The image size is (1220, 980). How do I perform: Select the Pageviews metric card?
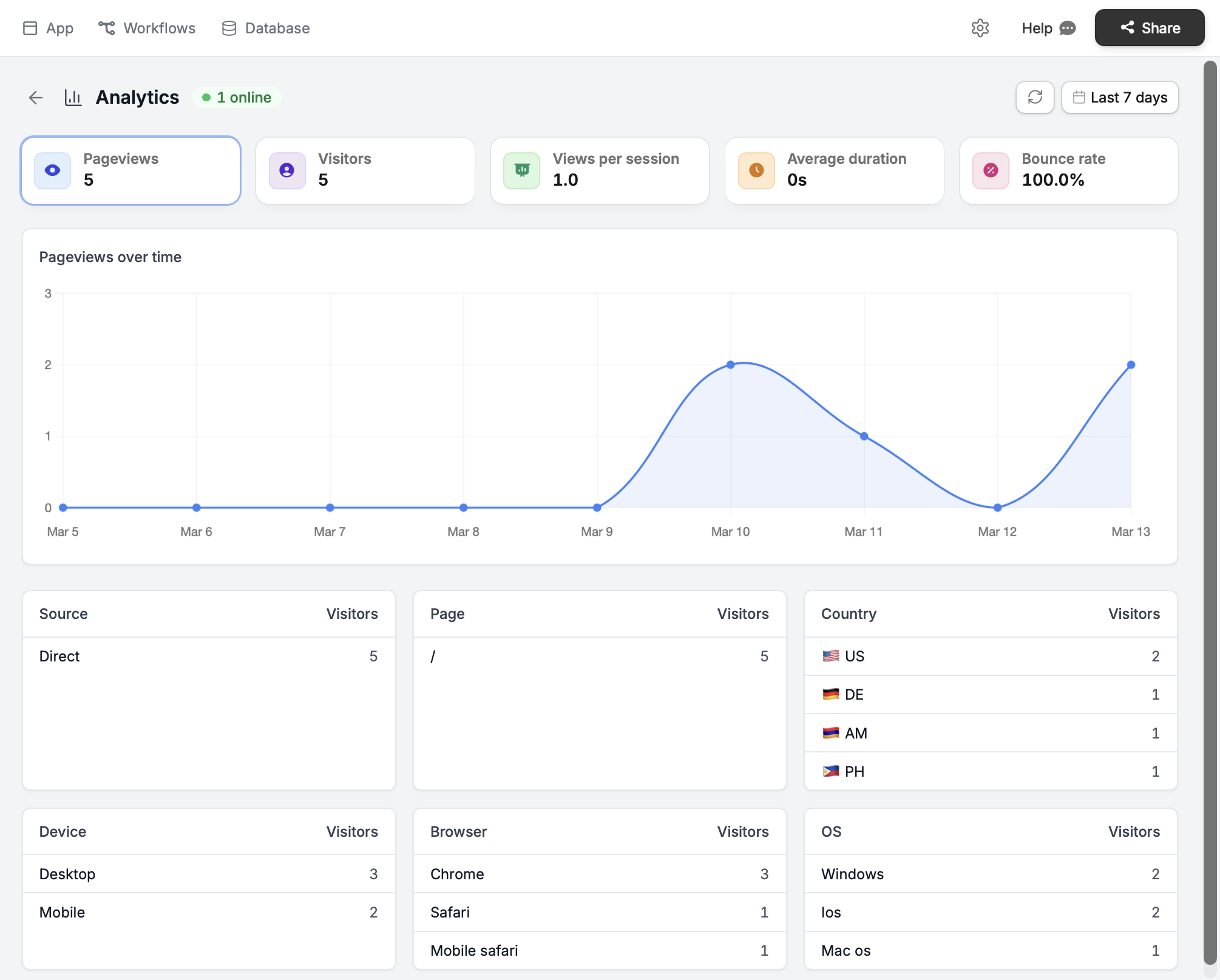(x=130, y=171)
